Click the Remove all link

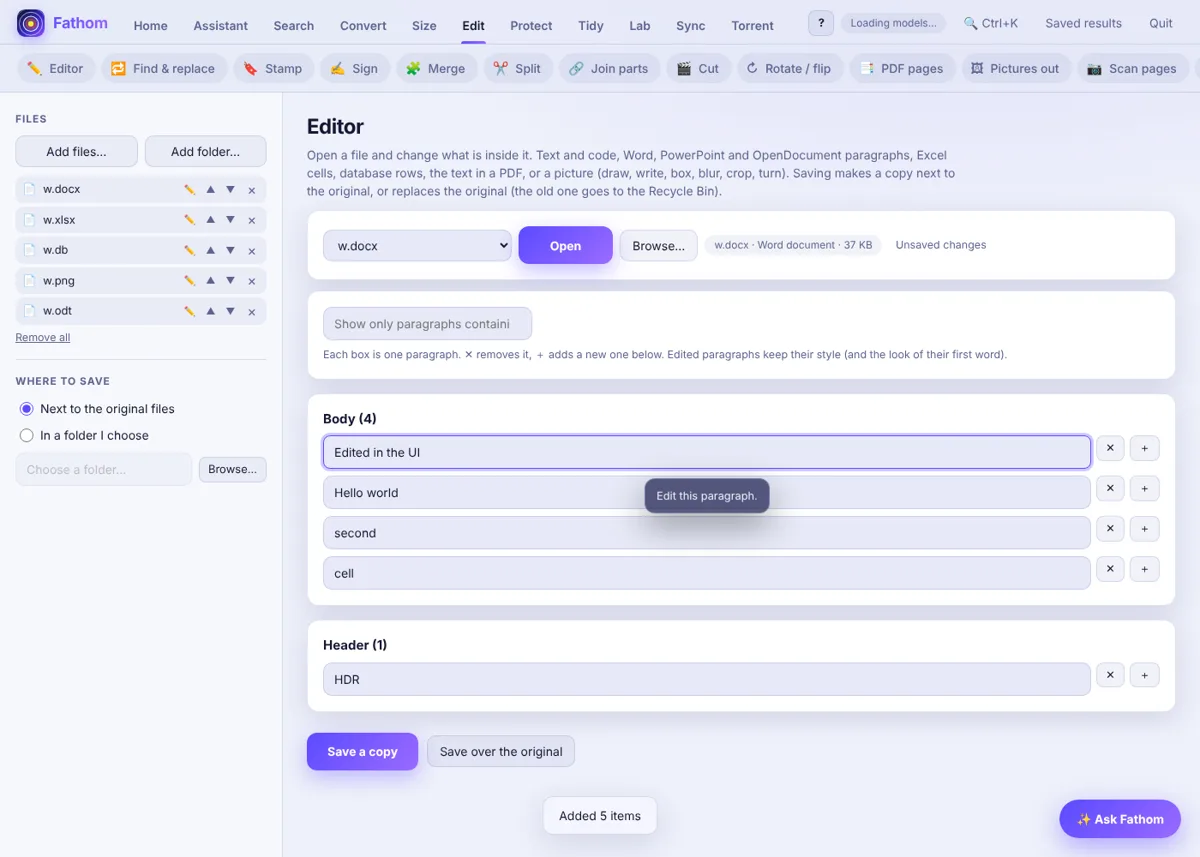coord(43,337)
